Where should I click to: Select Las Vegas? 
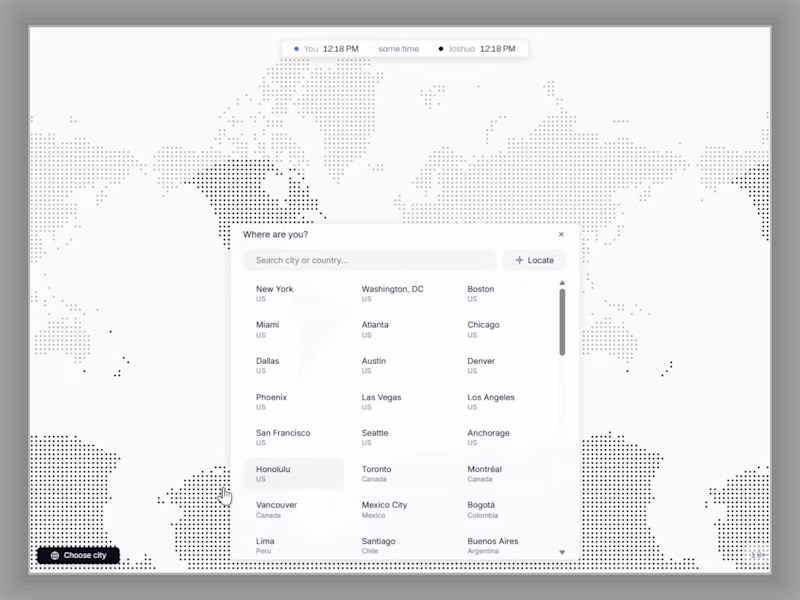point(399,402)
